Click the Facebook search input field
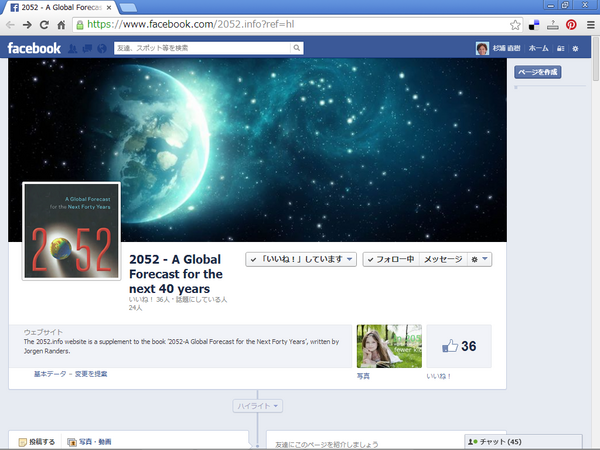The height and width of the screenshot is (450, 600). (202, 48)
